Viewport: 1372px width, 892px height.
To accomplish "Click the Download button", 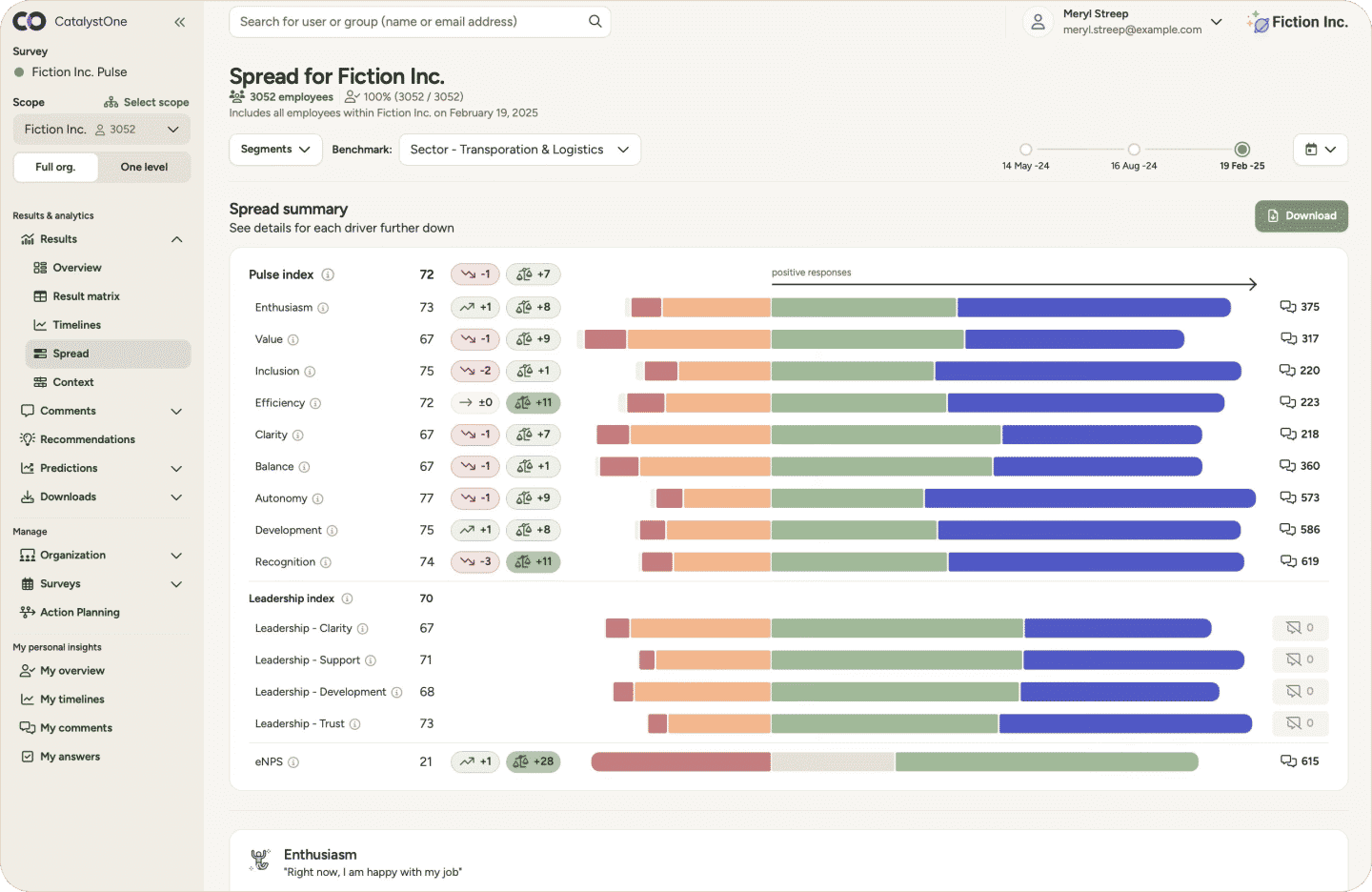I will (1301, 216).
